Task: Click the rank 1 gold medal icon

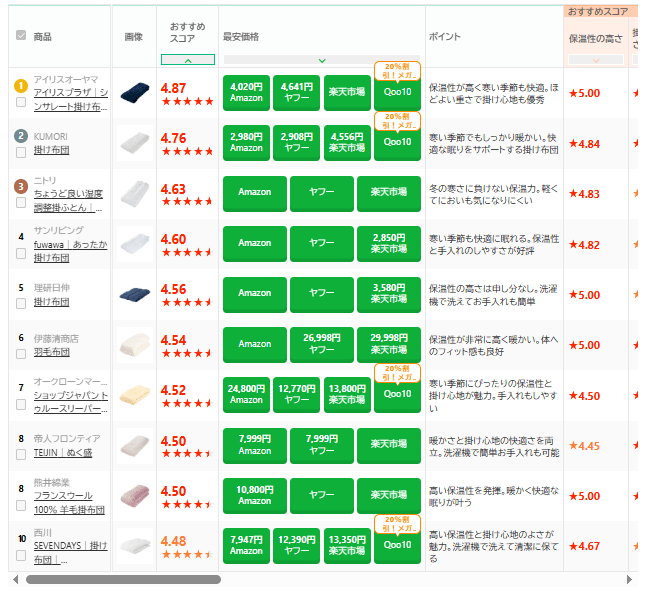Action: (x=21, y=85)
